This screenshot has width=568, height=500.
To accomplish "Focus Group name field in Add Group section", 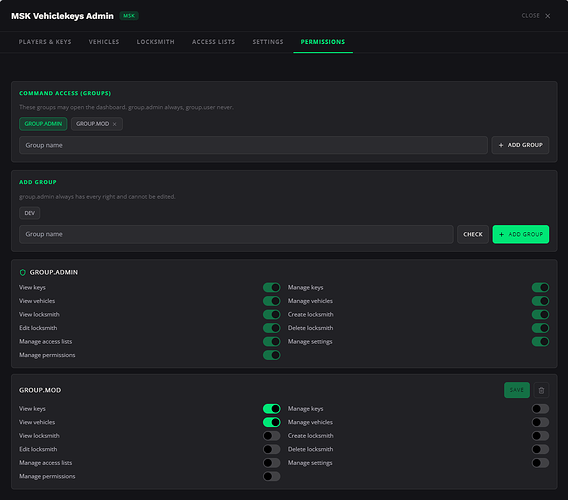I will 236,234.
